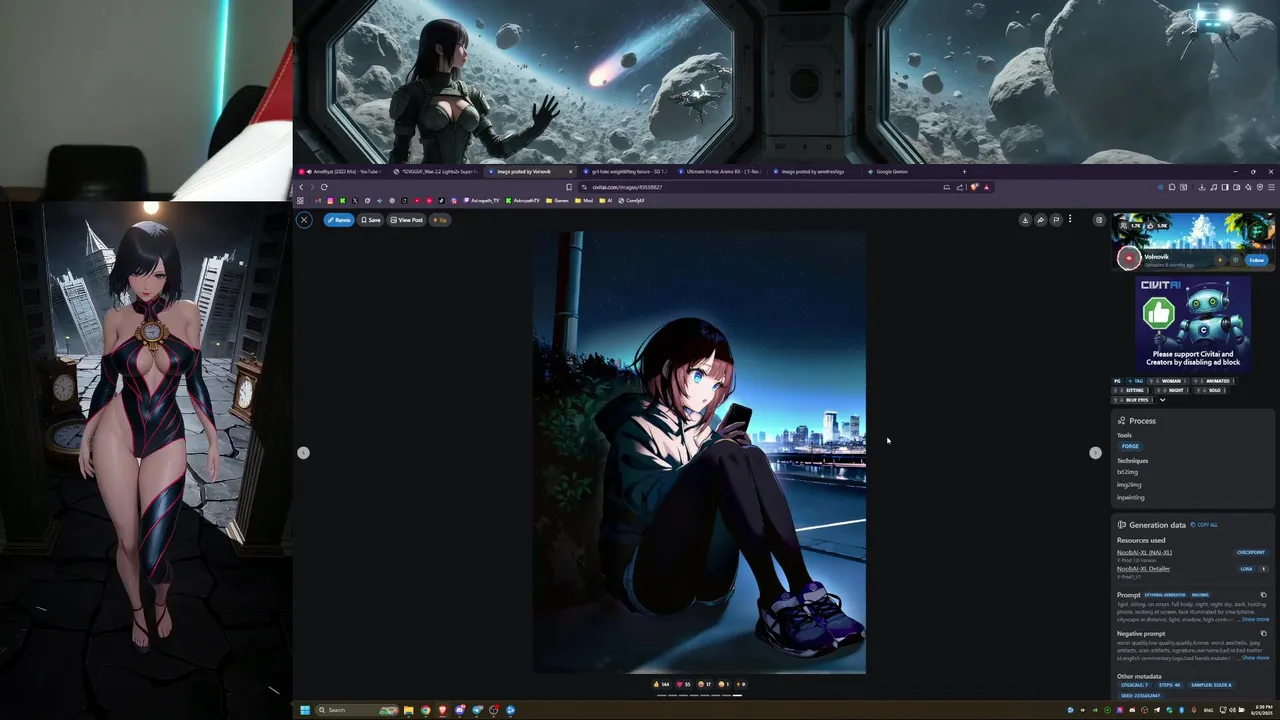The width and height of the screenshot is (1280, 720).
Task: Open View Post
Action: tap(407, 220)
